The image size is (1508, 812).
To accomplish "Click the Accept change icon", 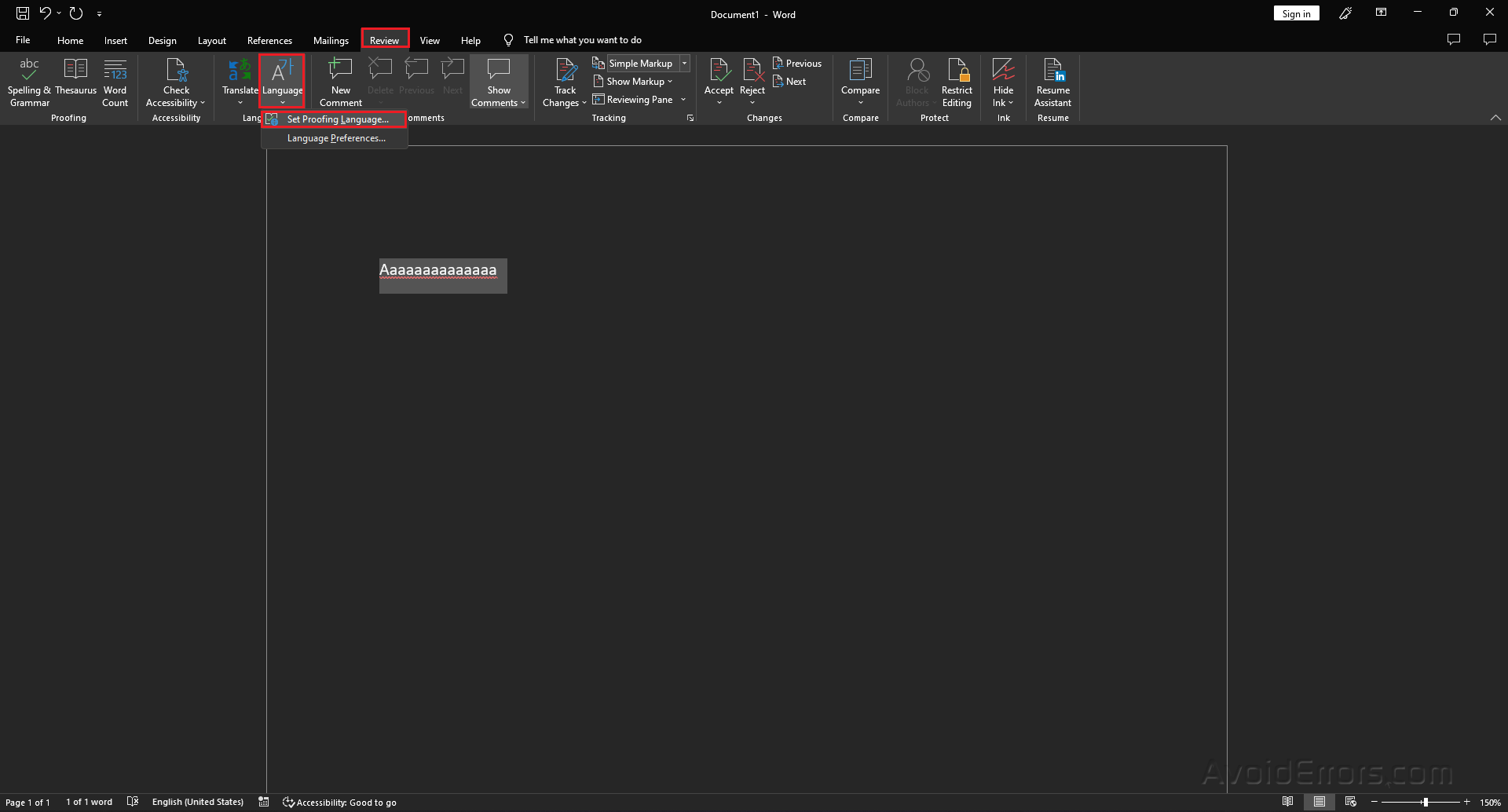I will [x=719, y=72].
